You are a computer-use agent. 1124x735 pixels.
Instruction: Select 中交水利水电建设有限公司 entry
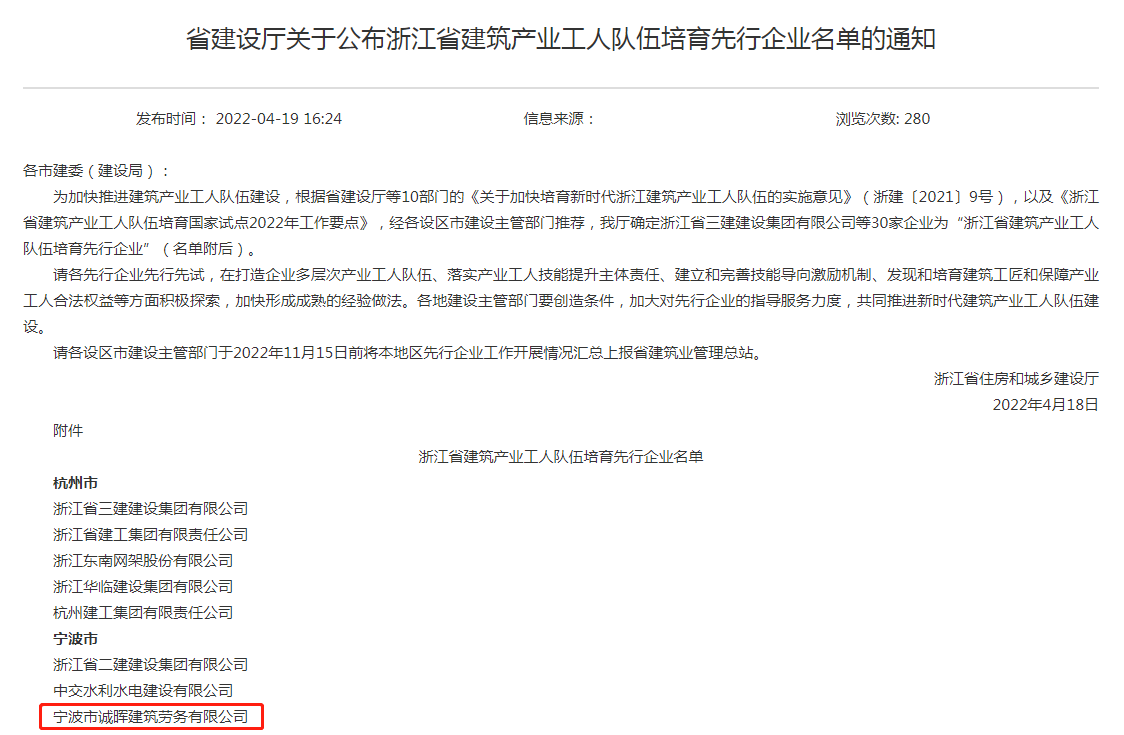[143, 691]
